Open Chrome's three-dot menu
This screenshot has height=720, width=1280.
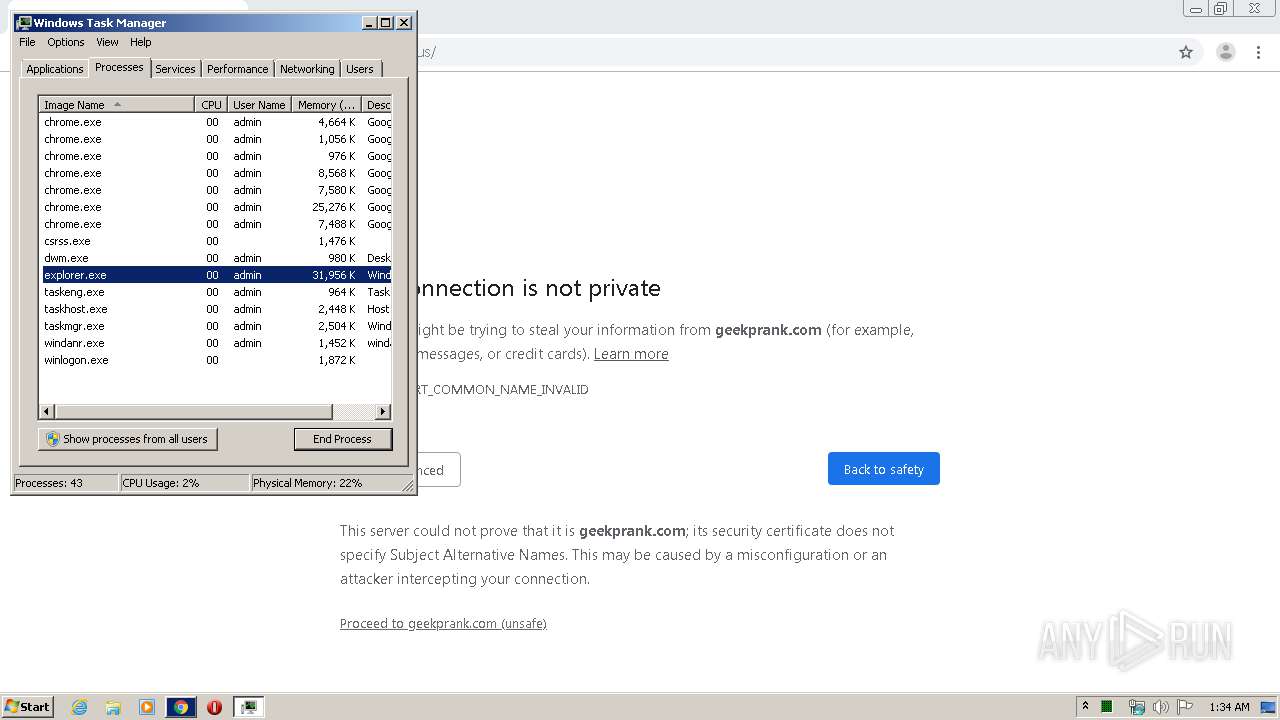click(1259, 52)
